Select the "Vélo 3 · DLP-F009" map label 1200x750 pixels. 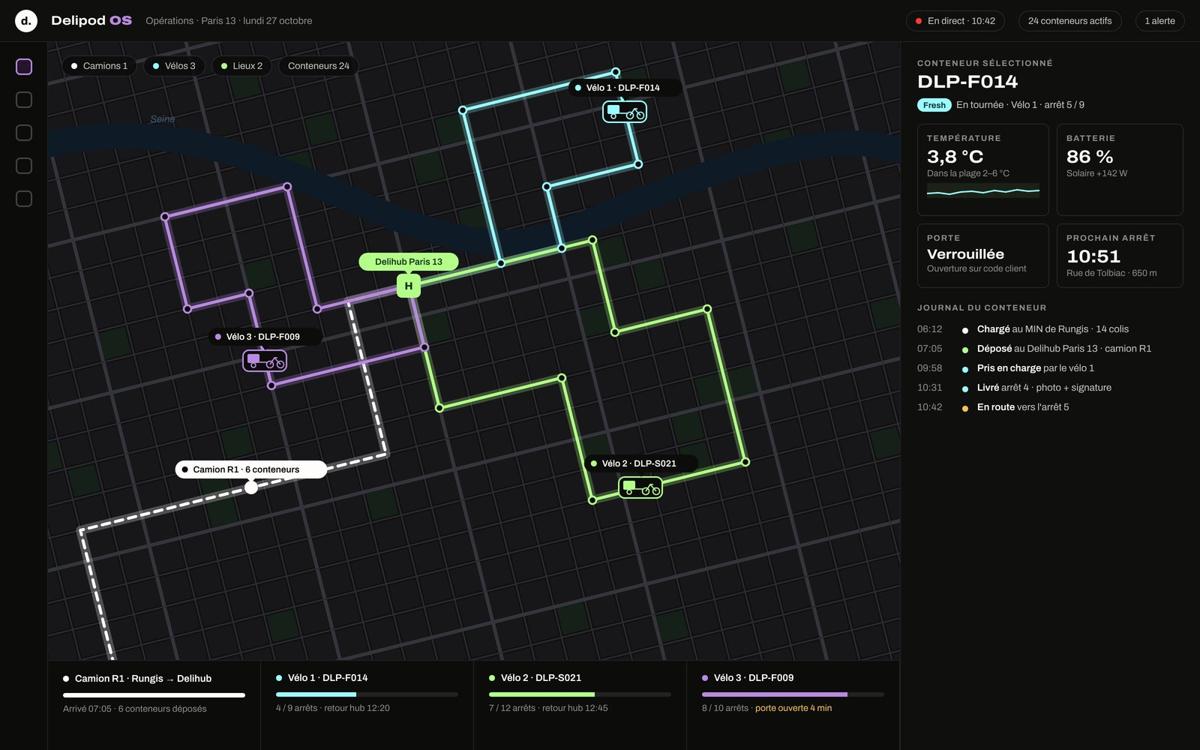click(x=264, y=337)
